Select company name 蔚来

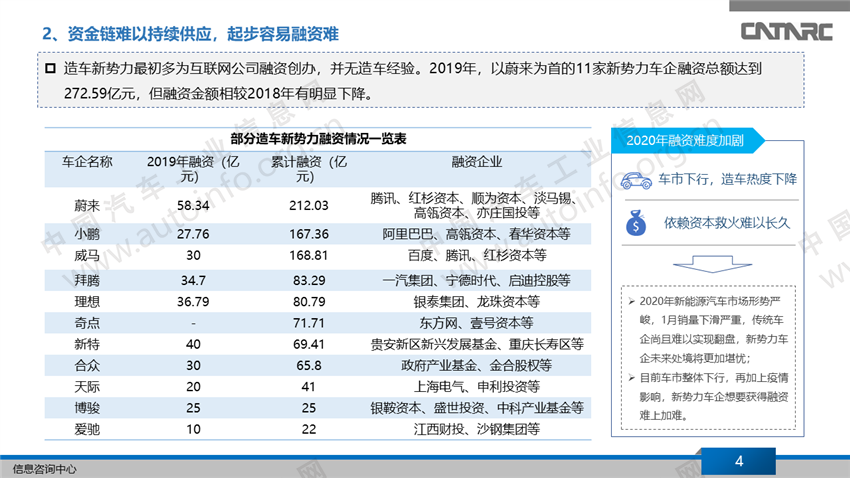click(87, 205)
